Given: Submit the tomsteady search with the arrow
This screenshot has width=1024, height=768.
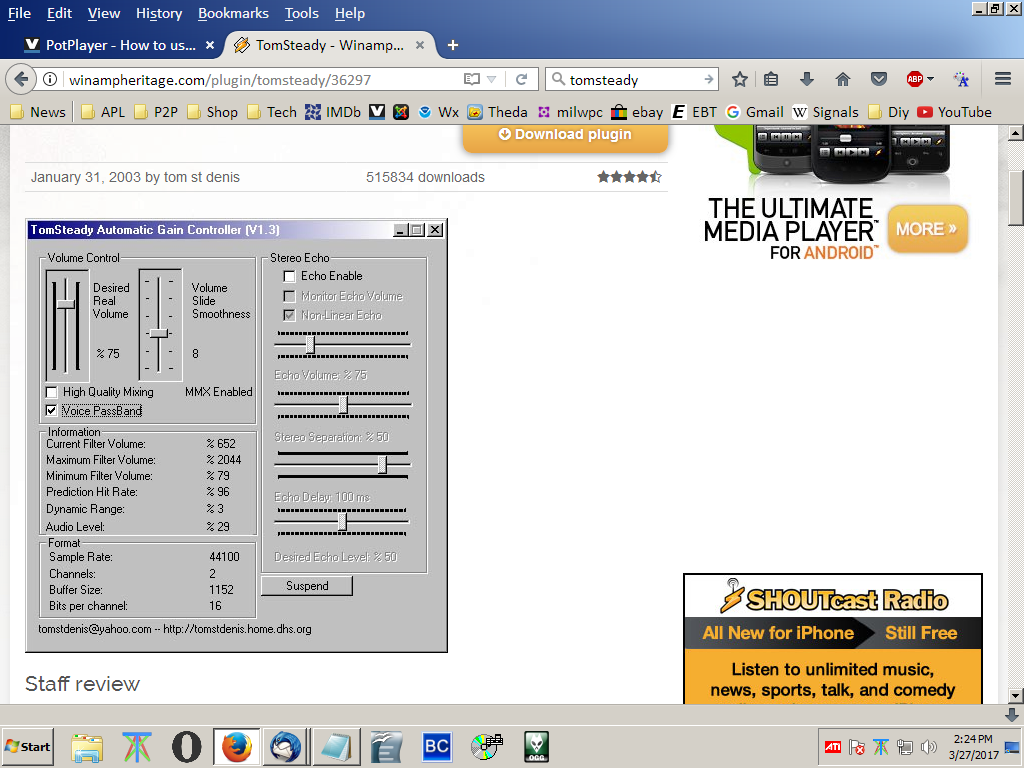Looking at the screenshot, I should coord(709,80).
